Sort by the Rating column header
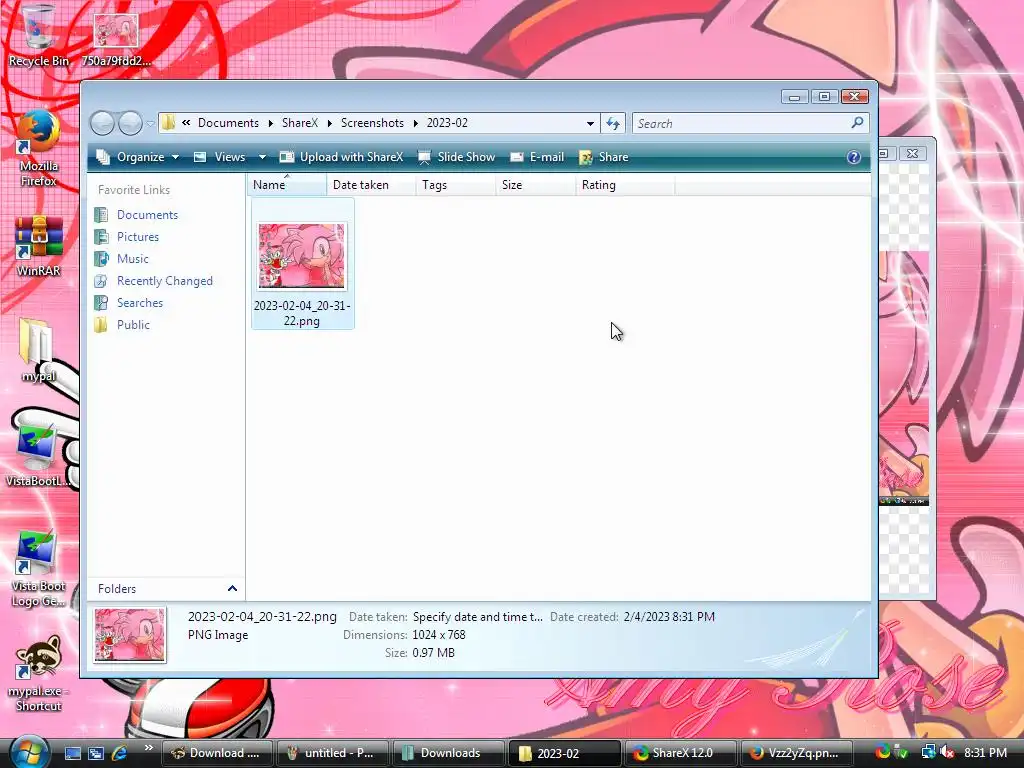This screenshot has height=768, width=1024. click(x=625, y=185)
